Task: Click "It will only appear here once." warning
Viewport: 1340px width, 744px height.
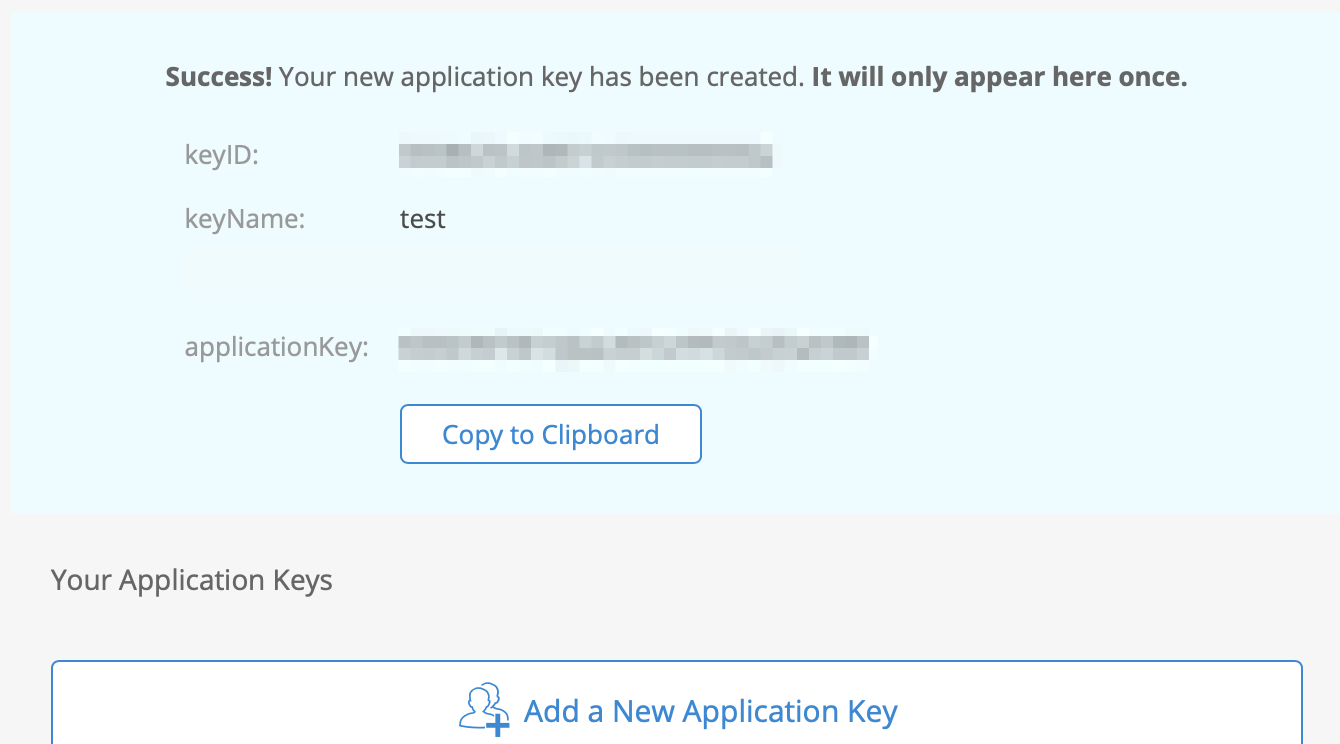Action: [x=999, y=77]
